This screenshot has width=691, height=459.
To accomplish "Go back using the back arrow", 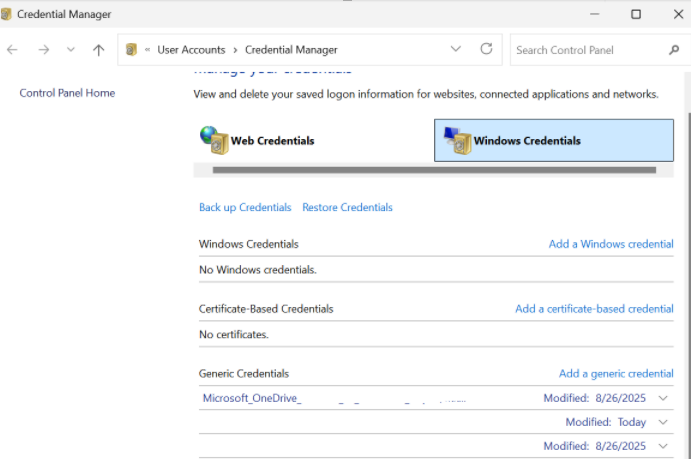I will (x=12, y=50).
